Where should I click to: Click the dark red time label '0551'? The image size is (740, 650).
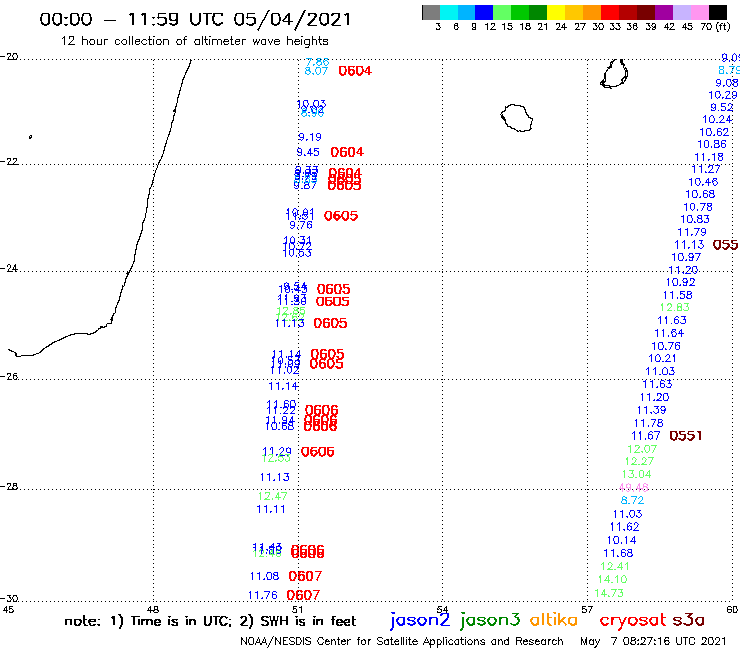click(686, 436)
